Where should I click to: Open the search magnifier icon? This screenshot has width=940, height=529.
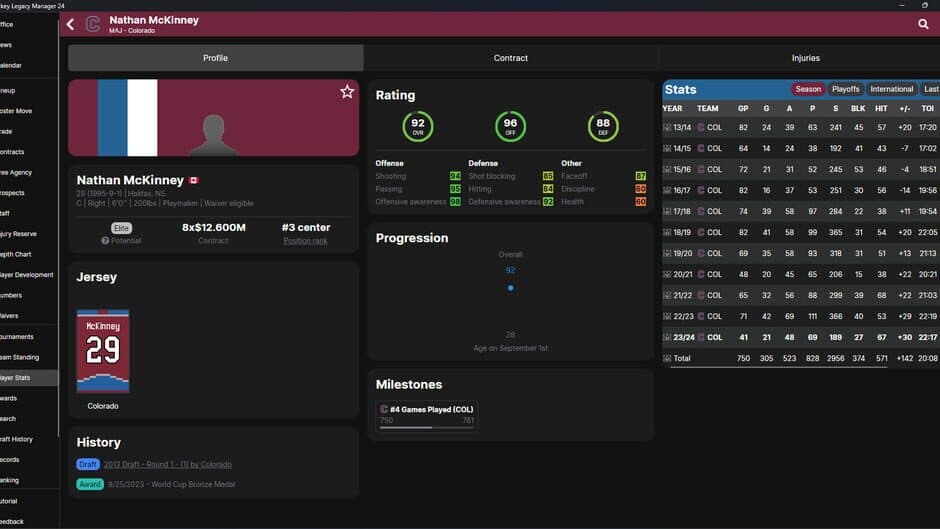pyautogui.click(x=922, y=24)
